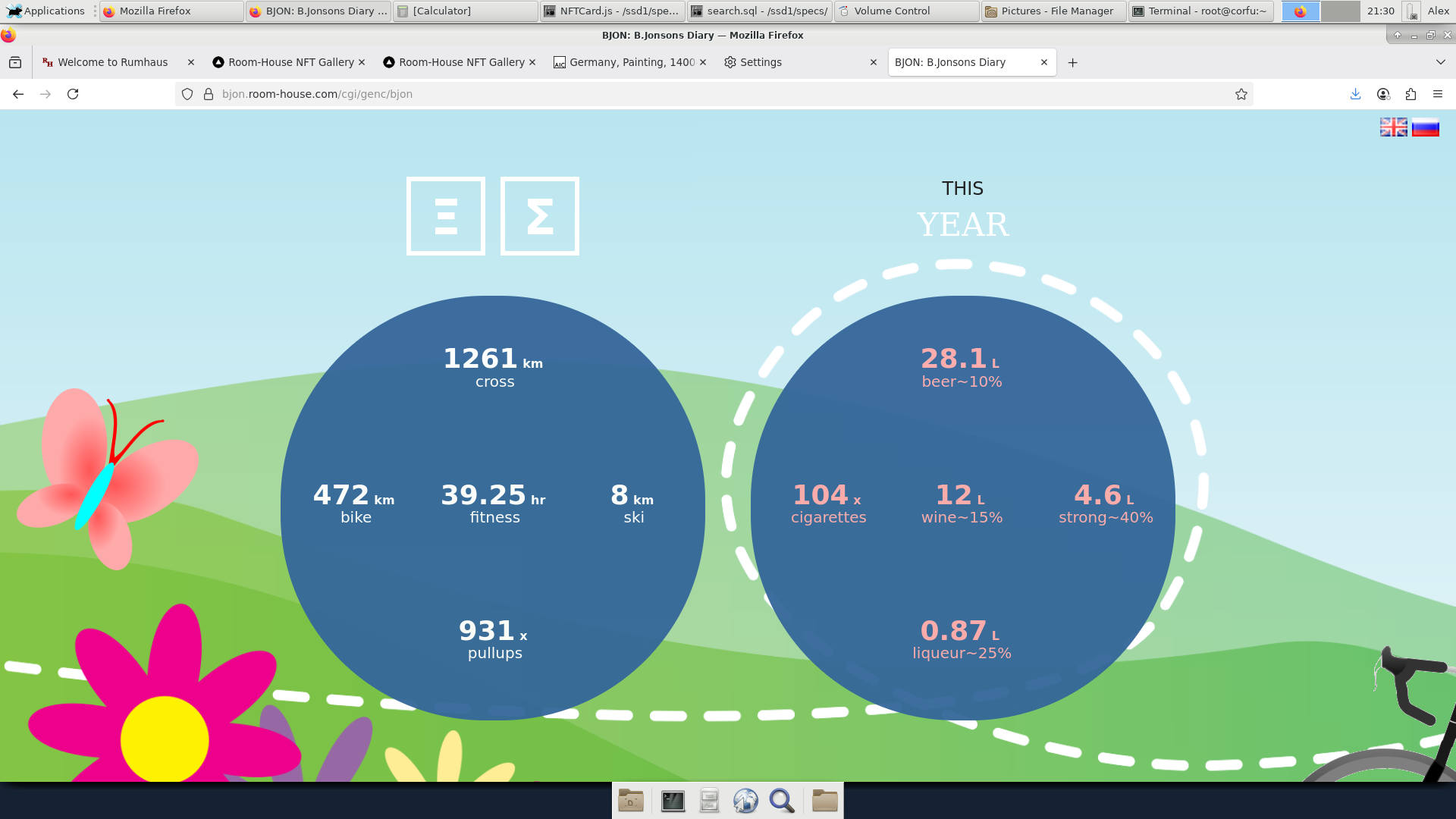Reload the current page
This screenshot has width=1456, height=819.
click(x=73, y=94)
